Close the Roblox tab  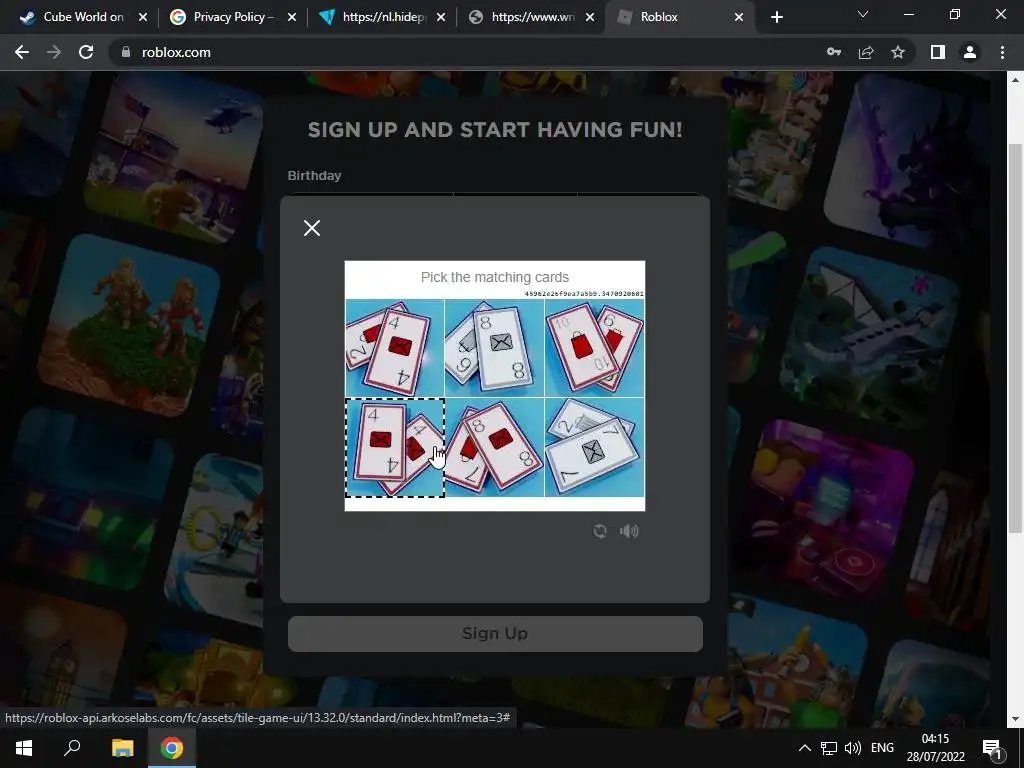[x=739, y=18]
